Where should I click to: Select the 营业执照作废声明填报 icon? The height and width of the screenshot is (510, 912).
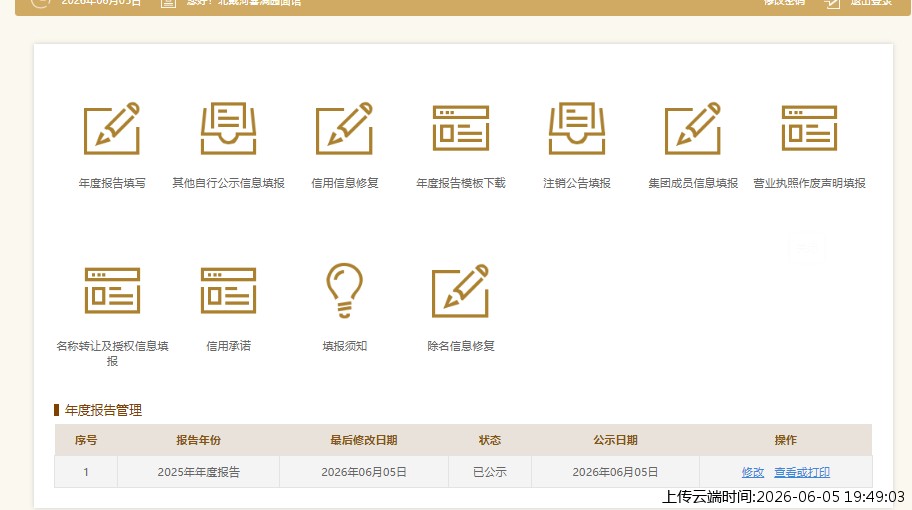click(809, 129)
